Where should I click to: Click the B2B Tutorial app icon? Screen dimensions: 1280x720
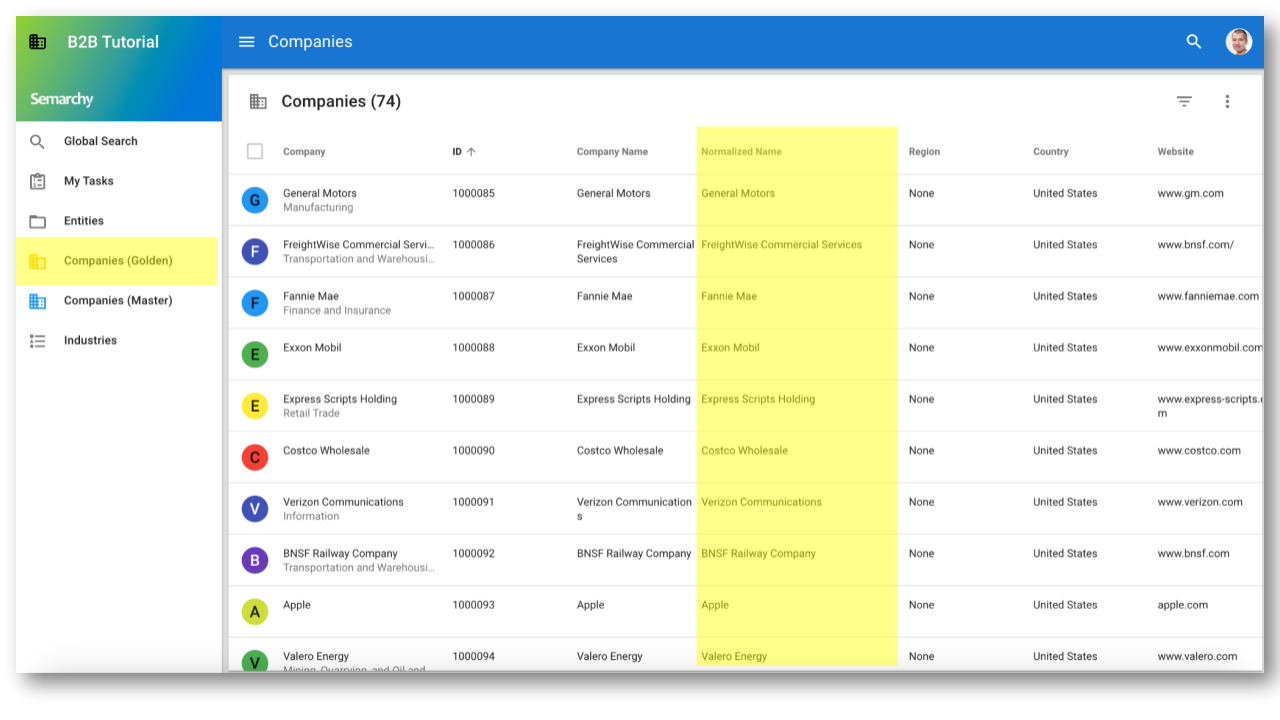(x=37, y=42)
